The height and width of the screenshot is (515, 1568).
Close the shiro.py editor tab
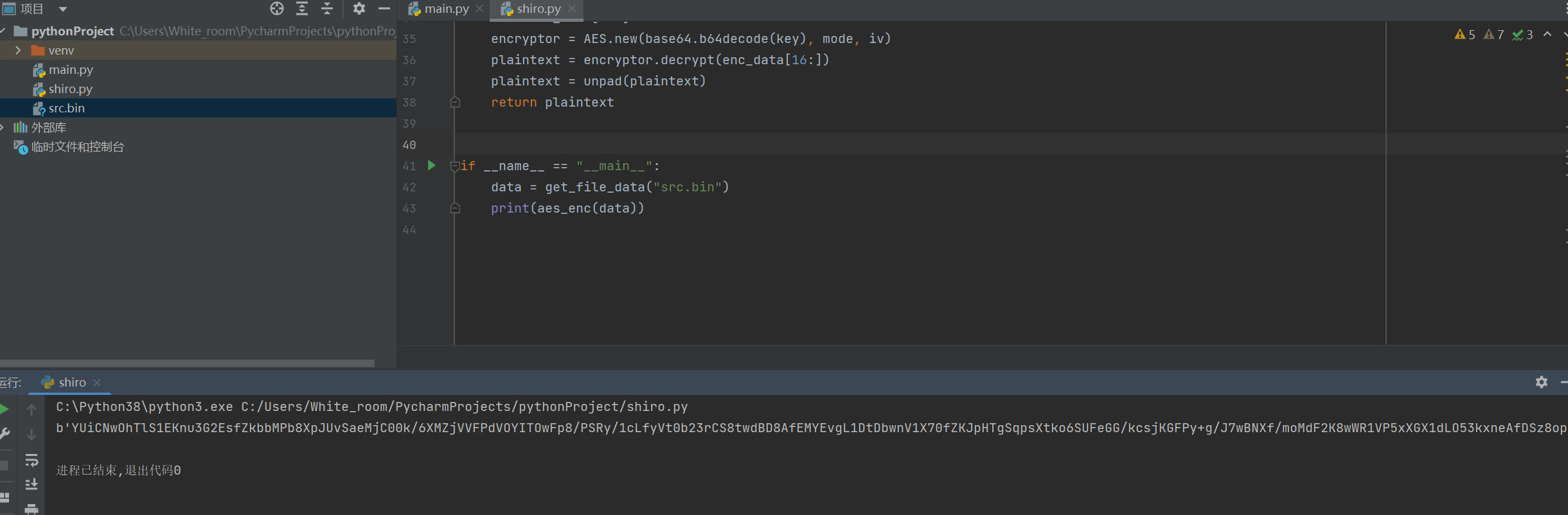[x=572, y=9]
